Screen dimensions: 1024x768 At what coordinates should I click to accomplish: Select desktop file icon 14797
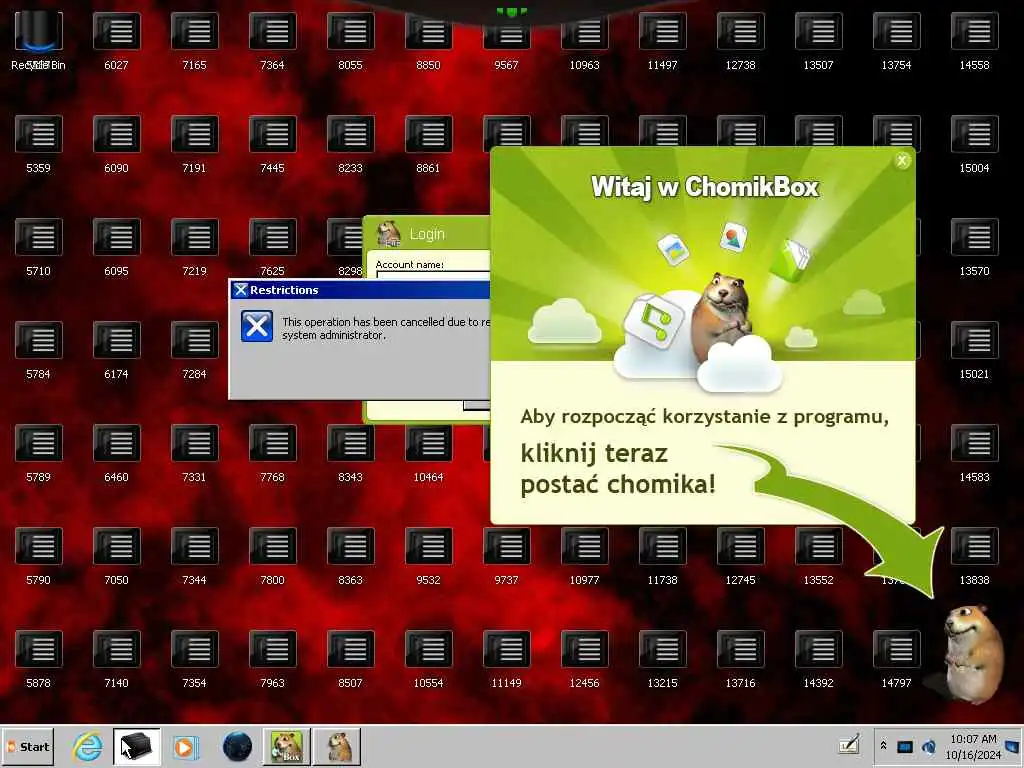click(x=897, y=658)
